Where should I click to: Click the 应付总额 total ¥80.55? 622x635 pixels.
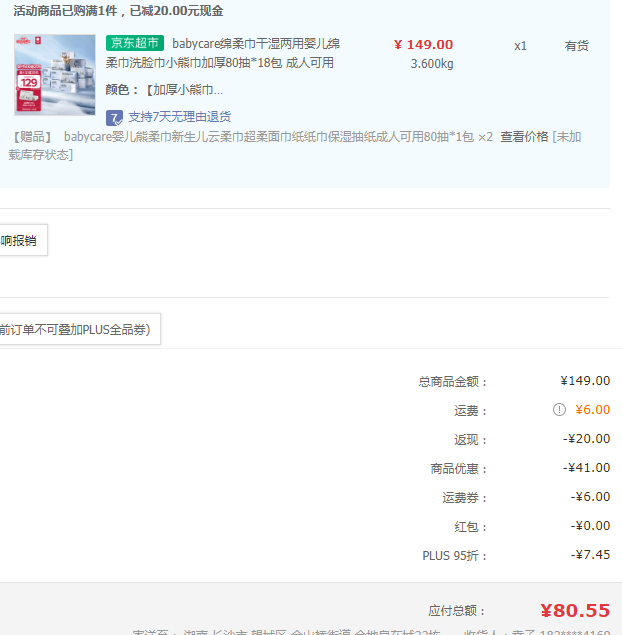point(575,610)
